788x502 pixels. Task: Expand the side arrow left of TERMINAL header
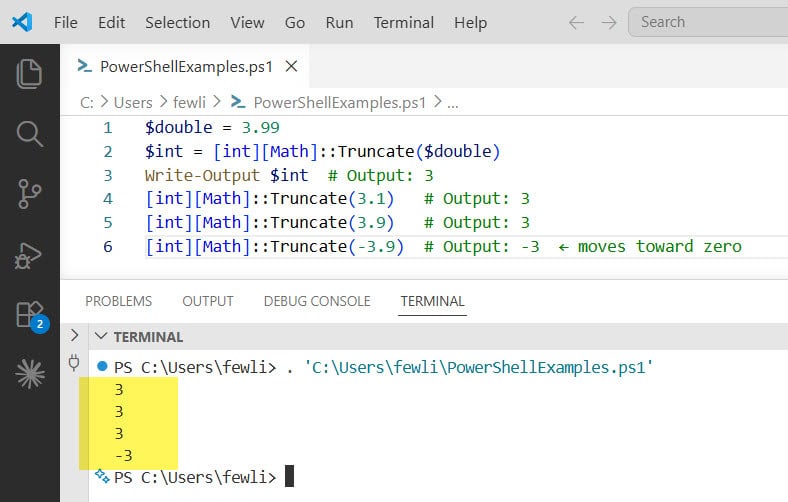tap(74, 335)
